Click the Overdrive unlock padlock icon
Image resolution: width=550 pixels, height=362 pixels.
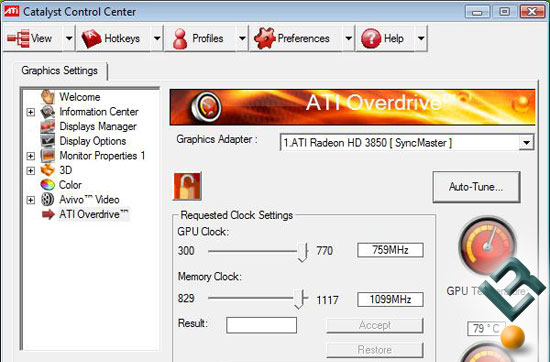pos(187,186)
